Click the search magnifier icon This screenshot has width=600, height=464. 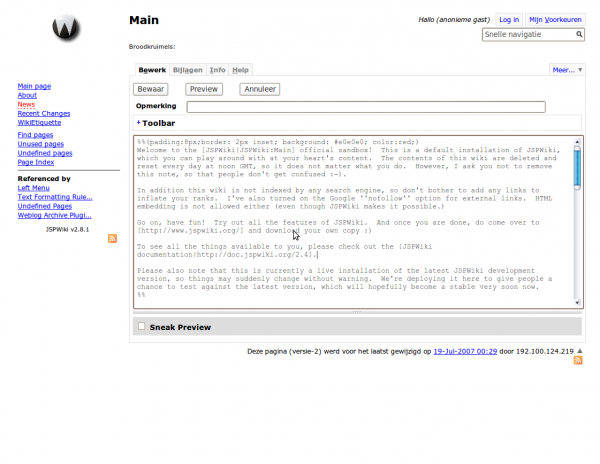579,34
